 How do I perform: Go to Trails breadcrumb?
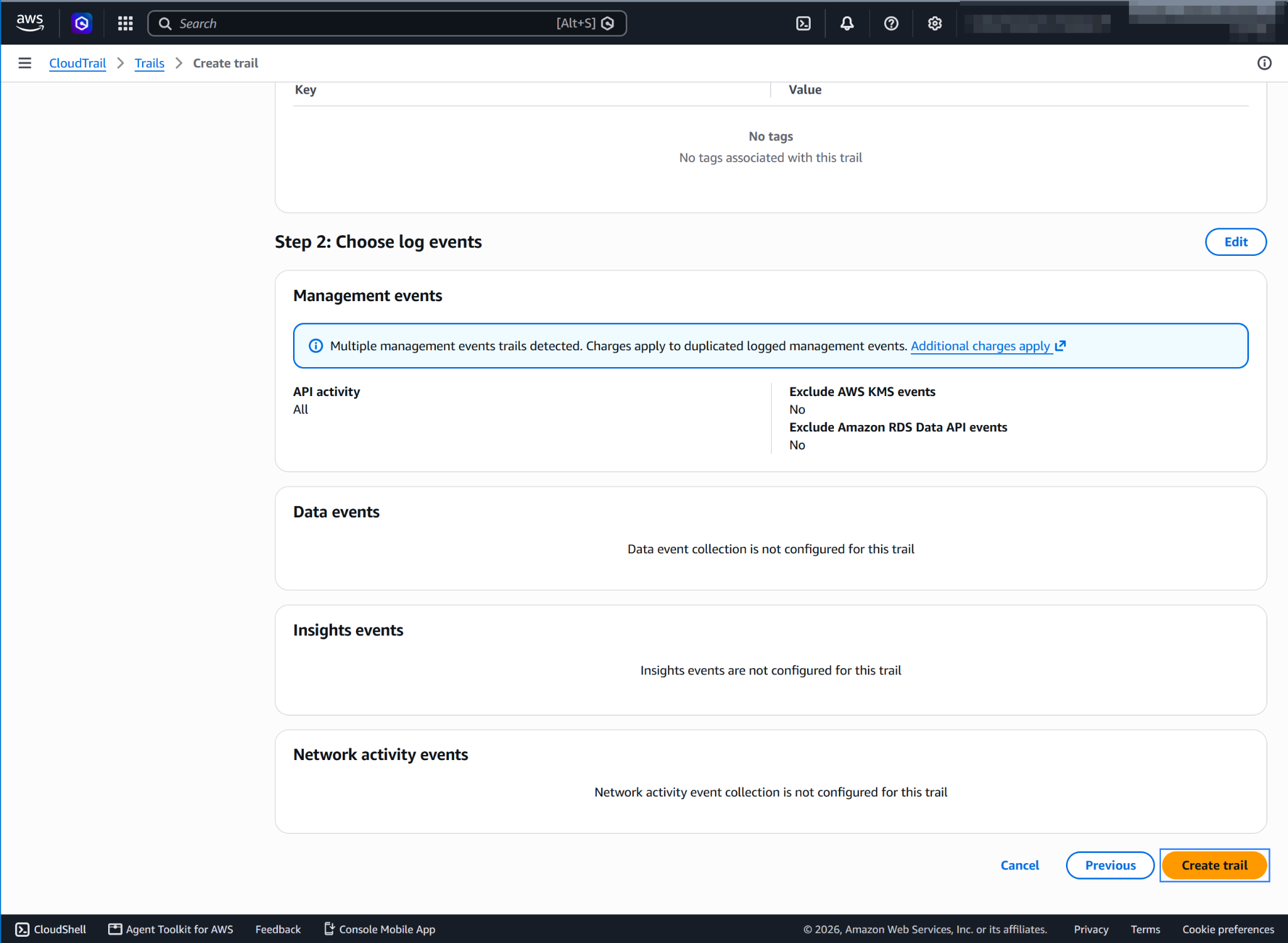[x=149, y=63]
